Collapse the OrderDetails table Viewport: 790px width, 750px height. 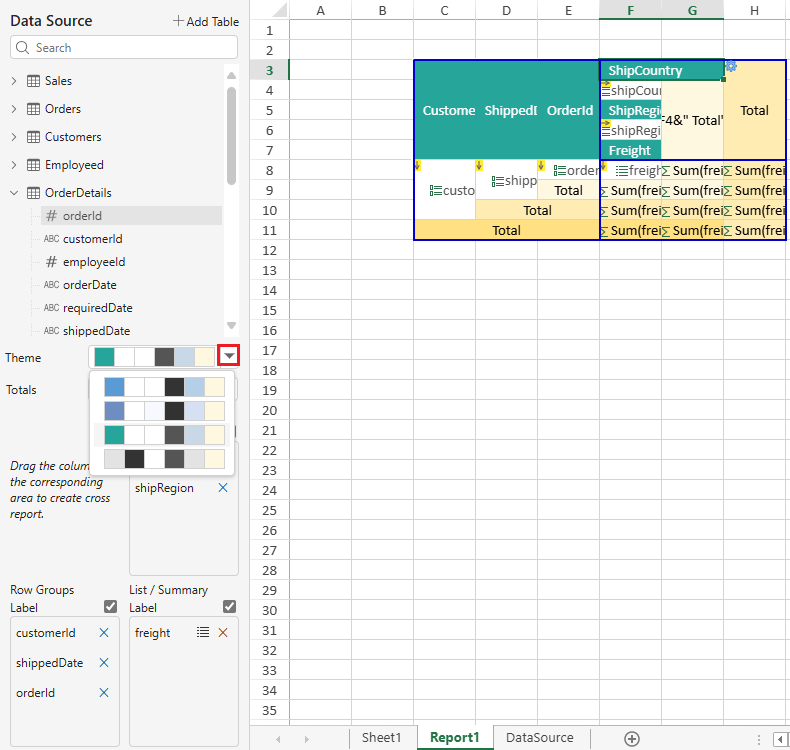14,193
